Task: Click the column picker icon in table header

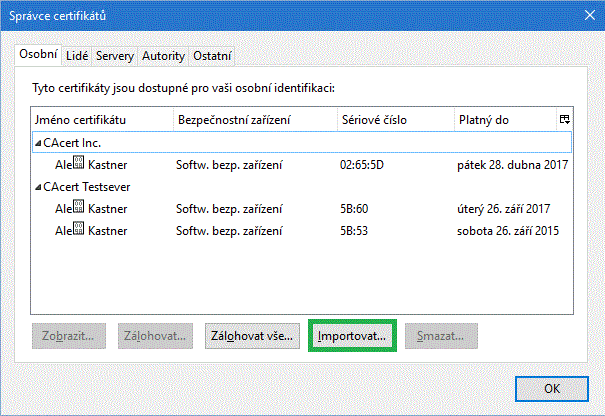Action: 565,120
